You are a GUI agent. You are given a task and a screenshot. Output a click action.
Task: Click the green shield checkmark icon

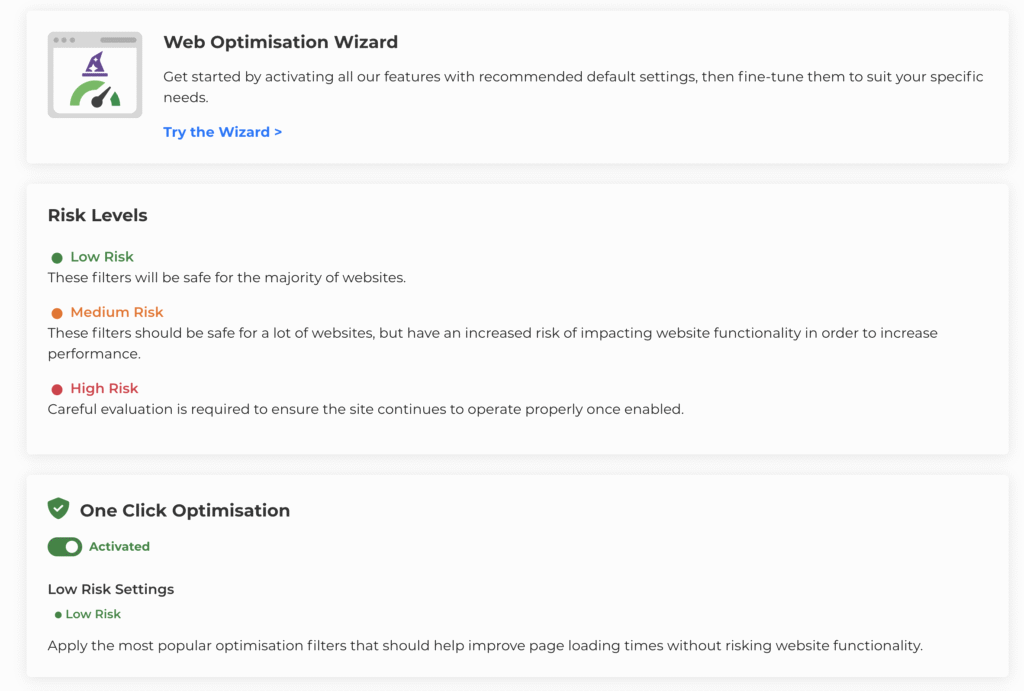[59, 509]
